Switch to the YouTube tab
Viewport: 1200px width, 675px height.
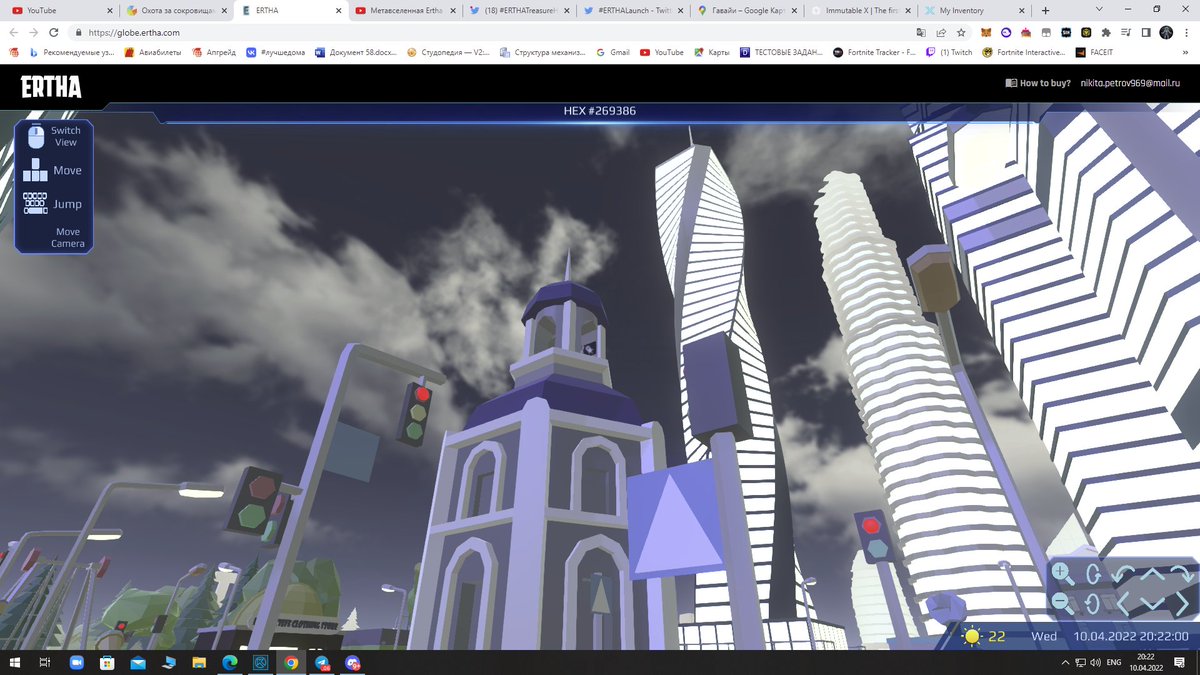(60, 10)
